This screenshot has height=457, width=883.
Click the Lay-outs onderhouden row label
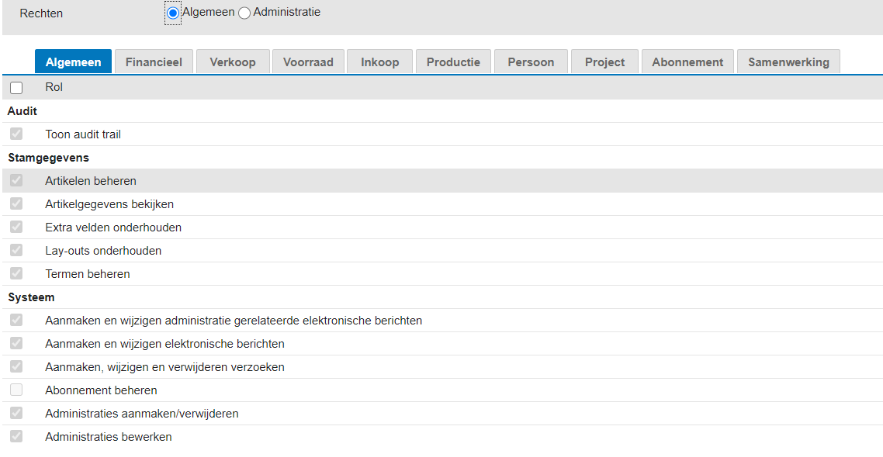click(103, 251)
